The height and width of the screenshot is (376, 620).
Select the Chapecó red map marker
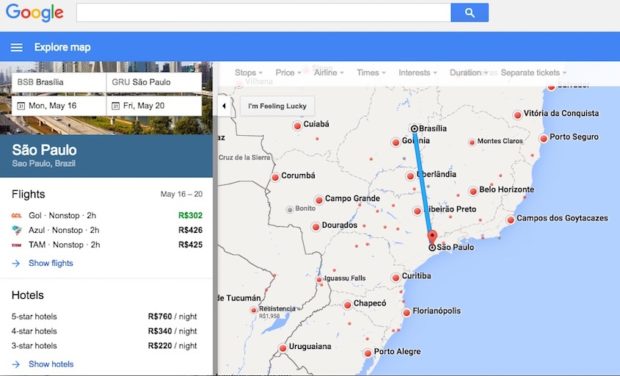pos(348,305)
